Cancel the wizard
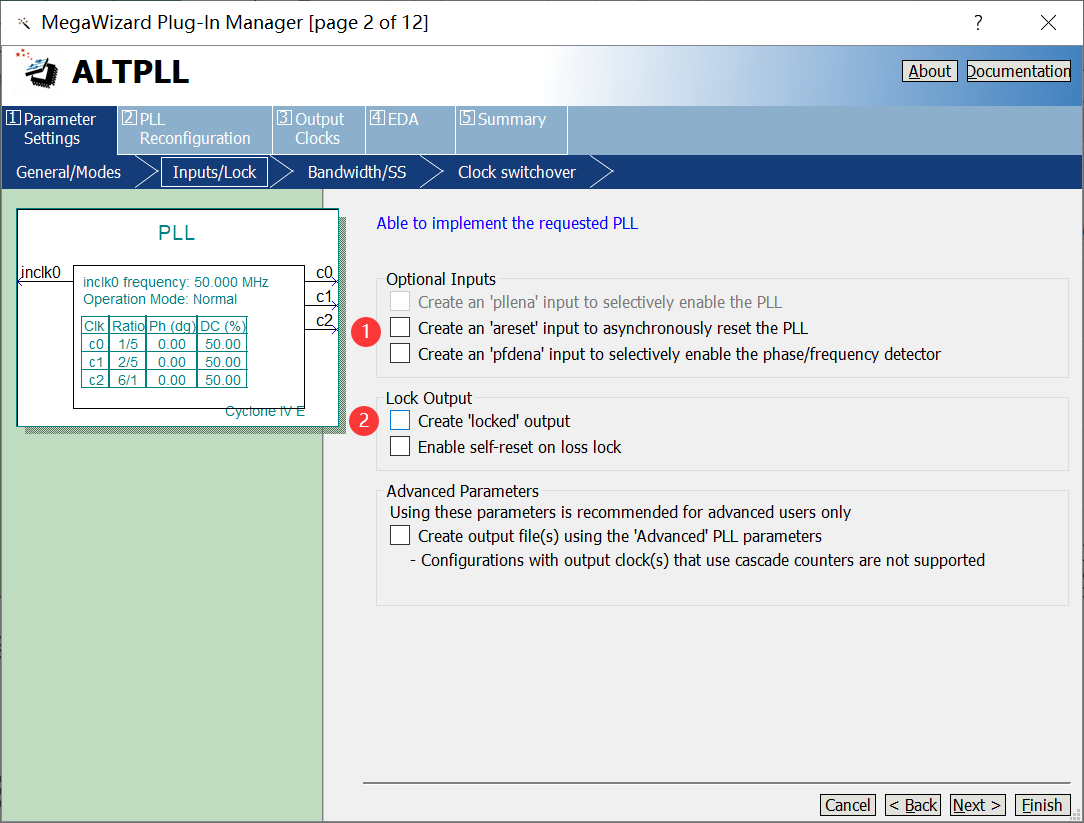The height and width of the screenshot is (823, 1084). (x=848, y=805)
